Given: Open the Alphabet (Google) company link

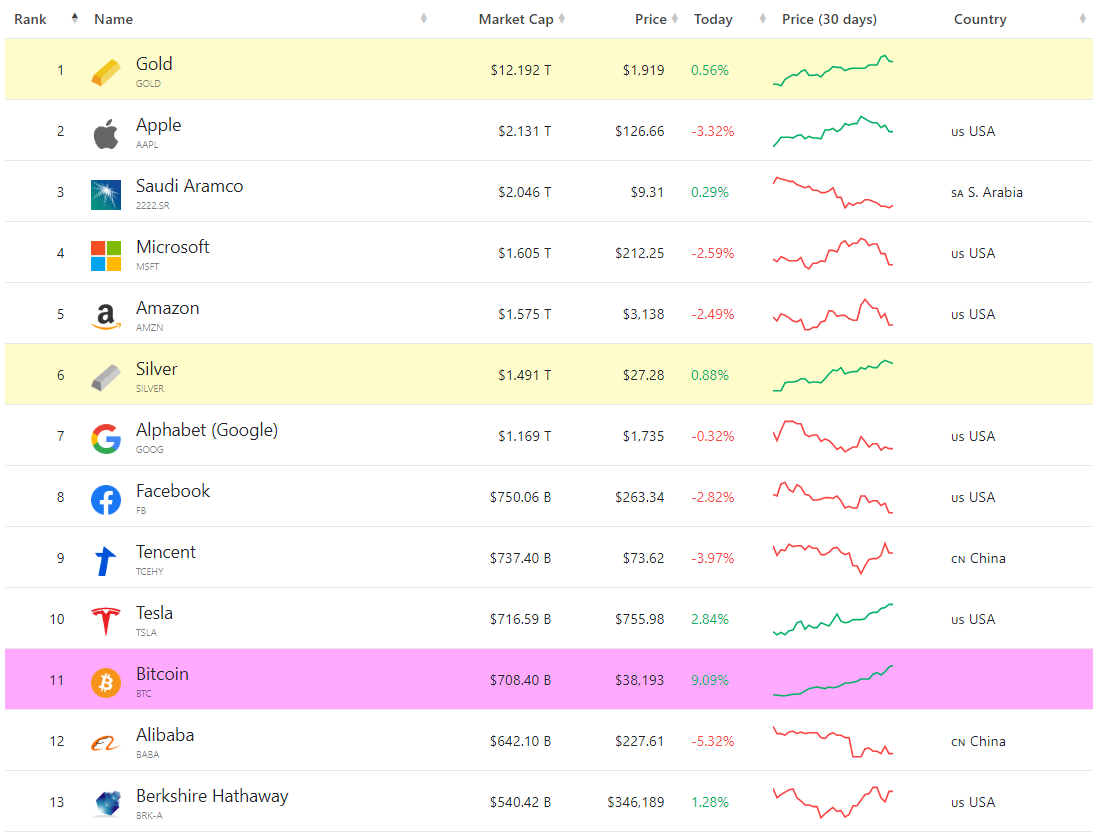Looking at the screenshot, I should pos(207,430).
